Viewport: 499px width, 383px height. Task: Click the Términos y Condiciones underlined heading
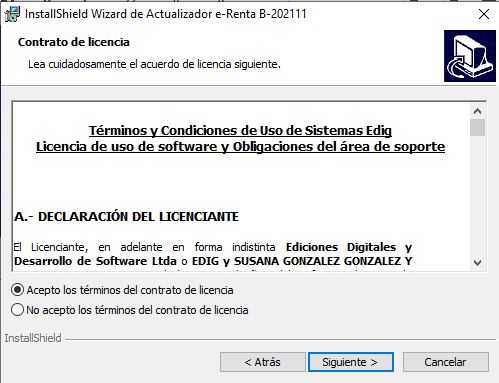coord(240,130)
